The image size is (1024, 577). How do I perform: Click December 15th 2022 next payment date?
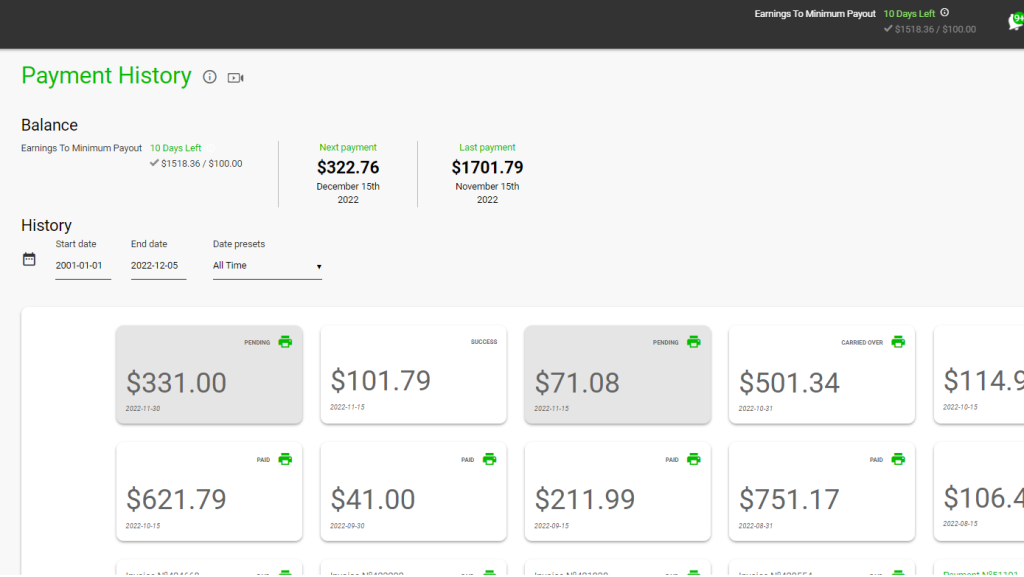(348, 193)
